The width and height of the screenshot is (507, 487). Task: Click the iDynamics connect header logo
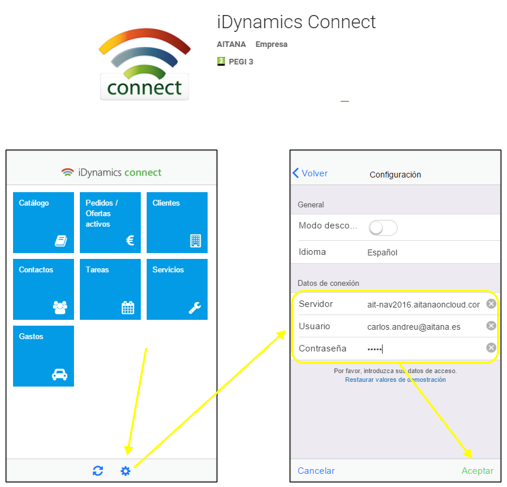click(x=111, y=172)
